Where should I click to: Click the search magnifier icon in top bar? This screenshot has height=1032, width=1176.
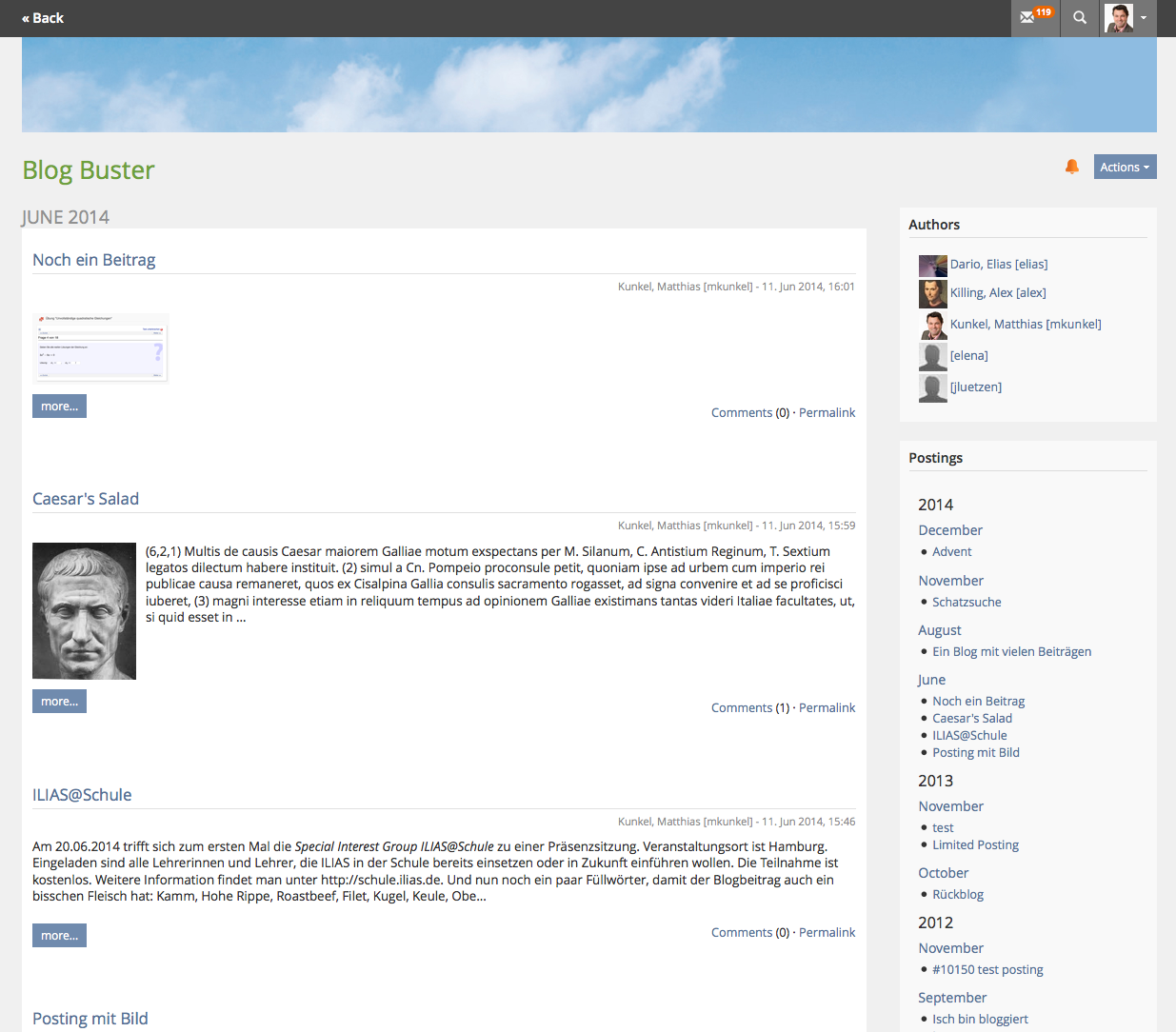coord(1080,17)
